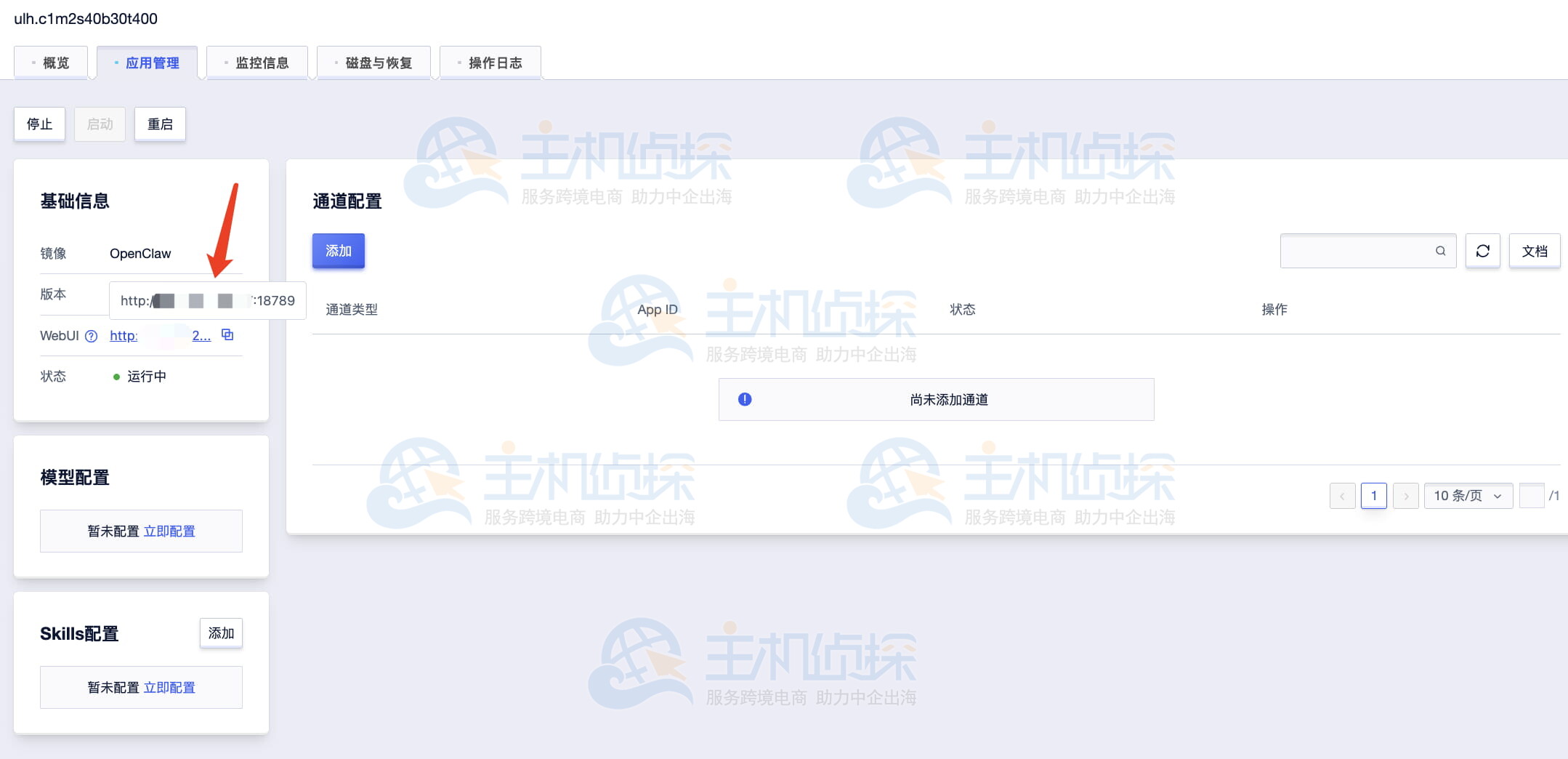View the 操作日志 tab

point(490,63)
